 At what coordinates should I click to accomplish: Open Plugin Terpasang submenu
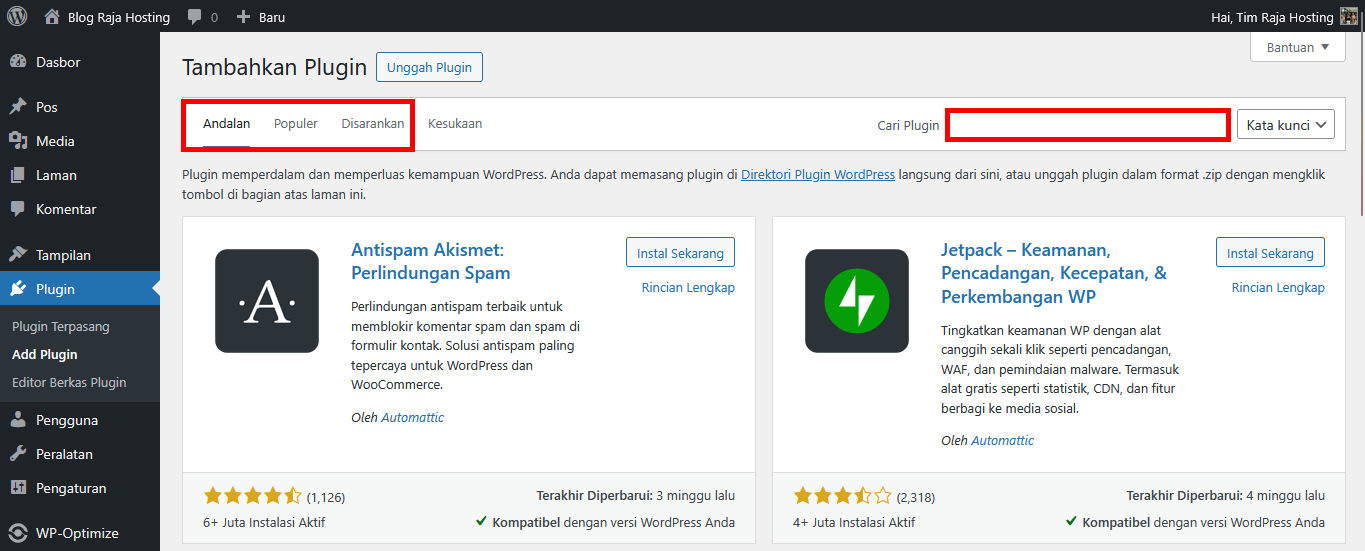(x=61, y=327)
